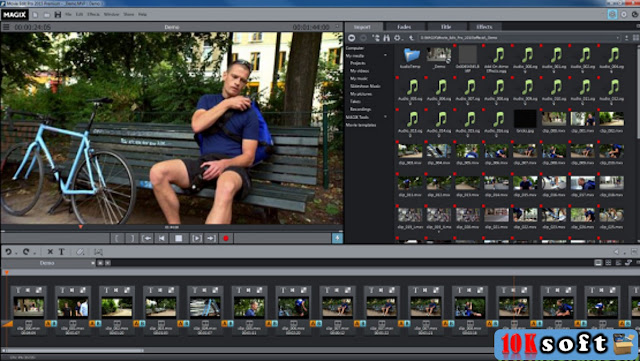Click the red record button

pos(226,238)
